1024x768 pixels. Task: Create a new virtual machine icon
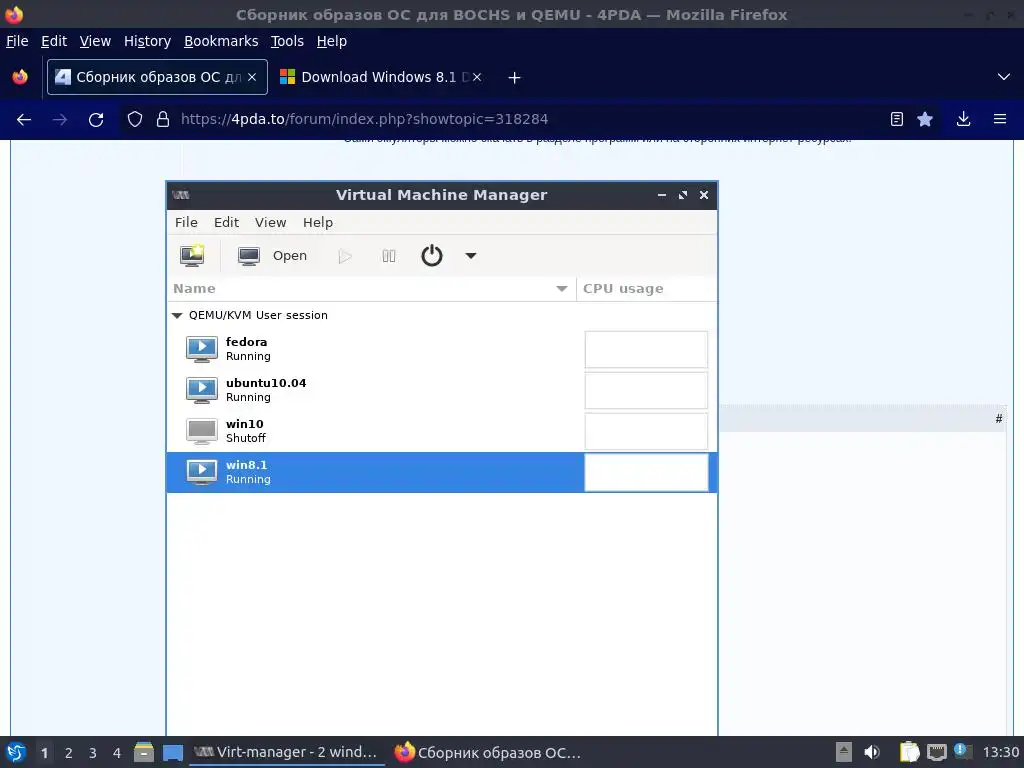[192, 255]
